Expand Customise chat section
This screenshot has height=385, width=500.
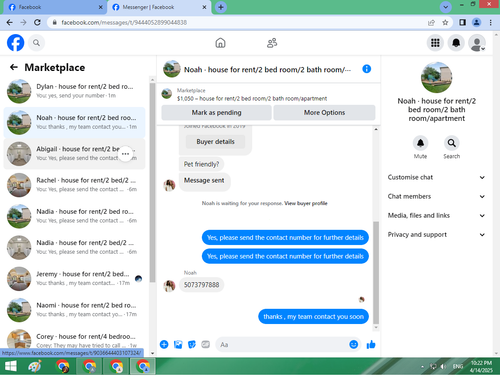[x=436, y=177]
